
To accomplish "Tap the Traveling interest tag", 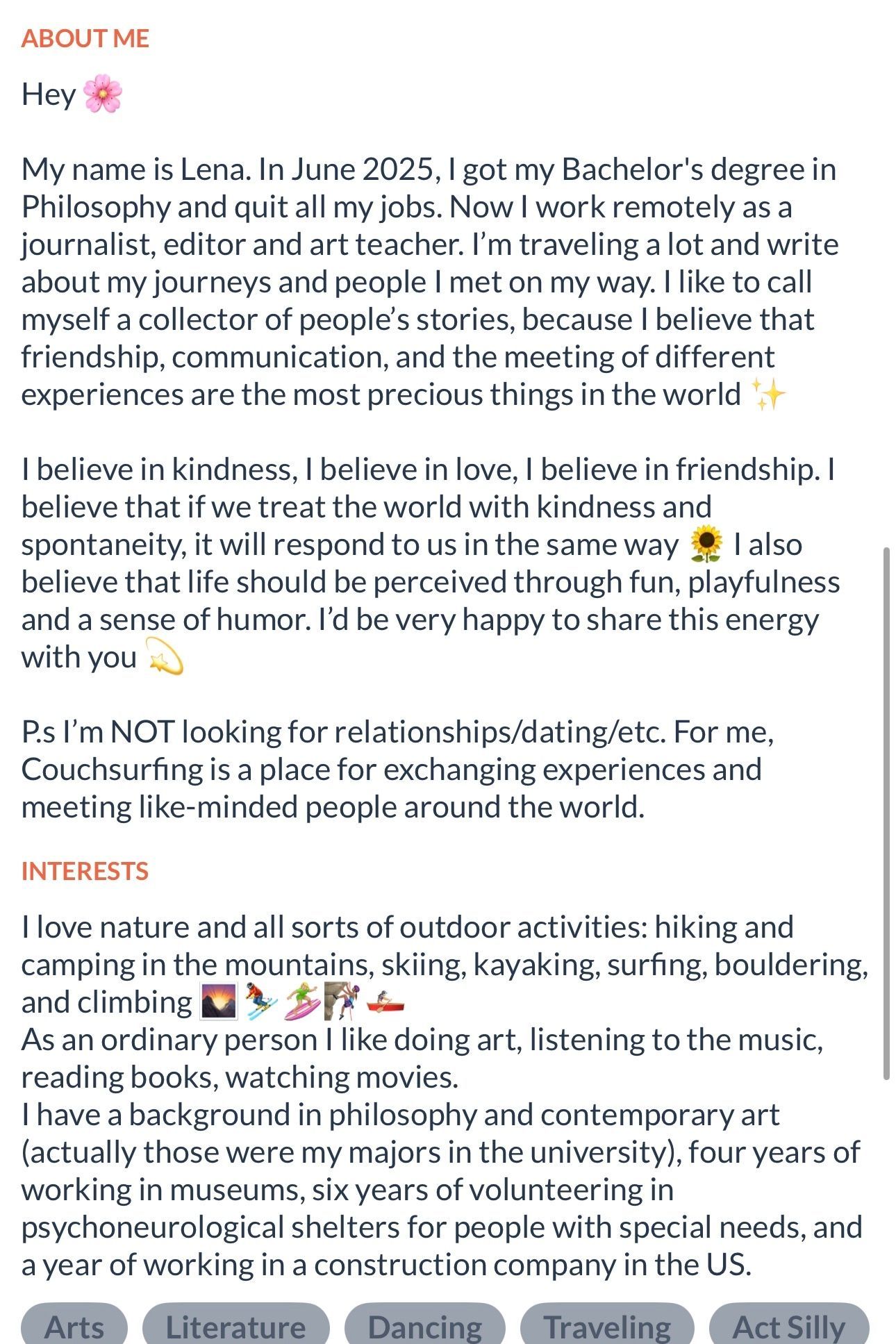I will tap(607, 1326).
